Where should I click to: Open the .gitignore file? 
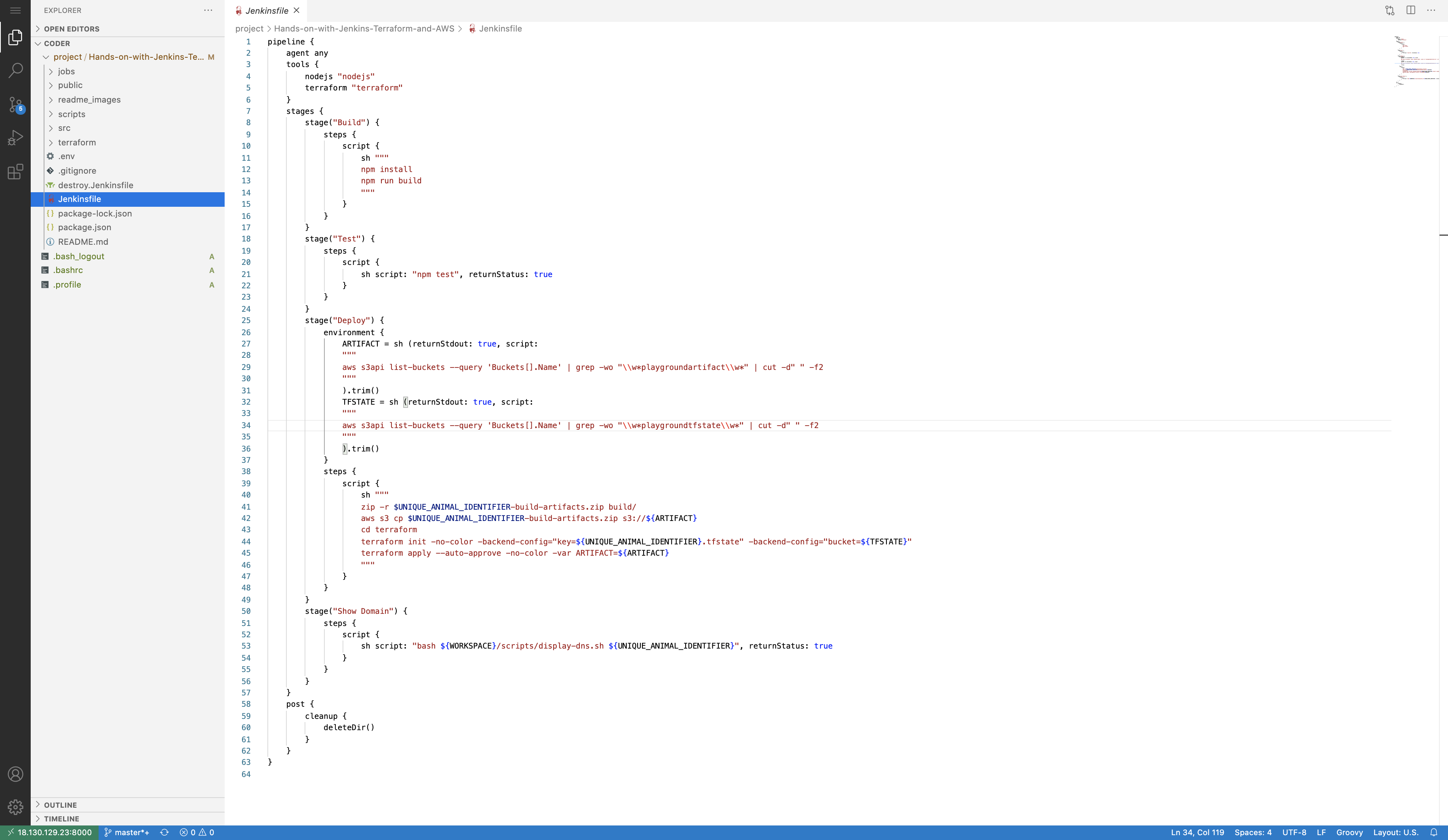(x=128, y=171)
